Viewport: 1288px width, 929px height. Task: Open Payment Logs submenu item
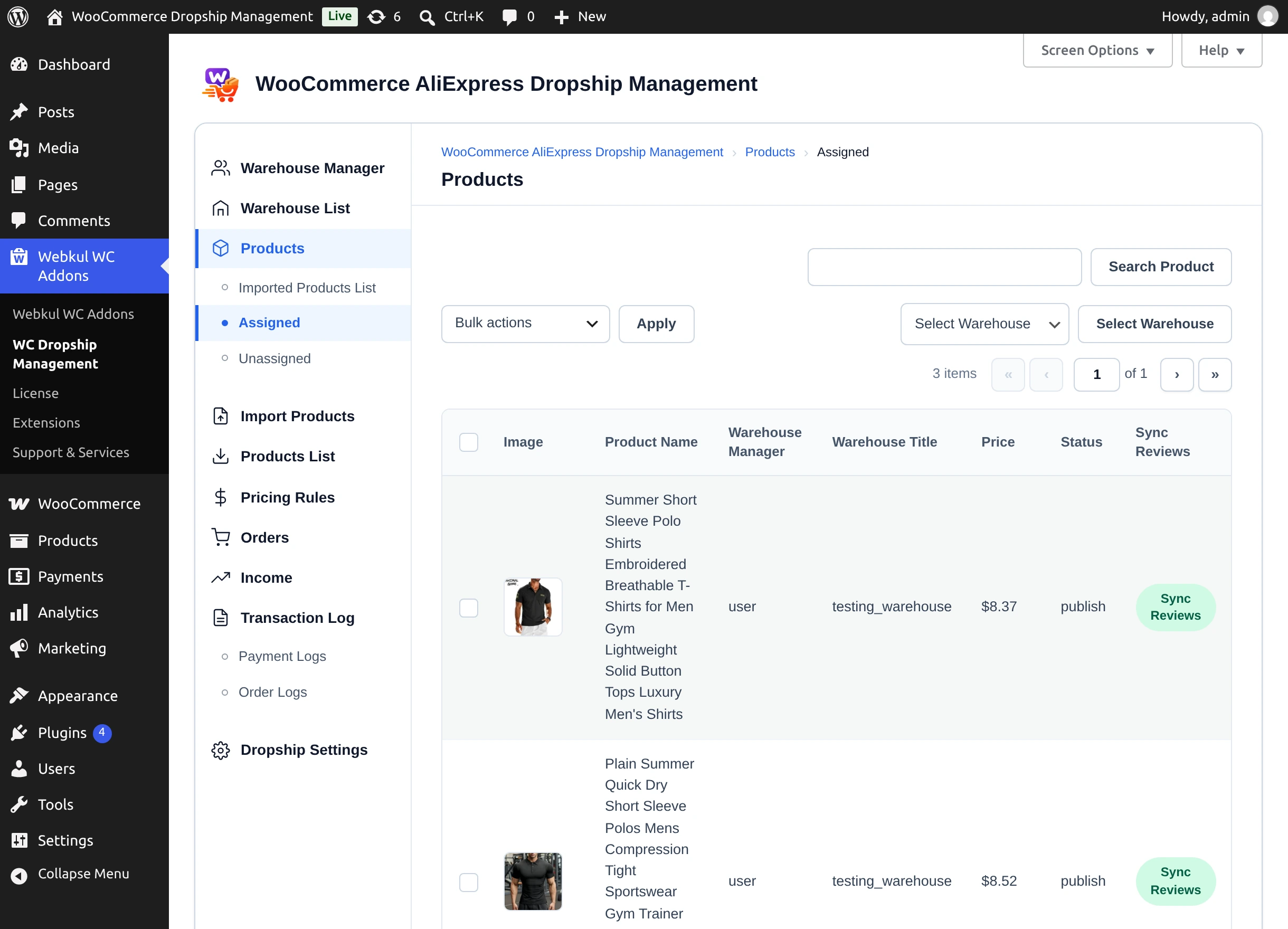[282, 657]
